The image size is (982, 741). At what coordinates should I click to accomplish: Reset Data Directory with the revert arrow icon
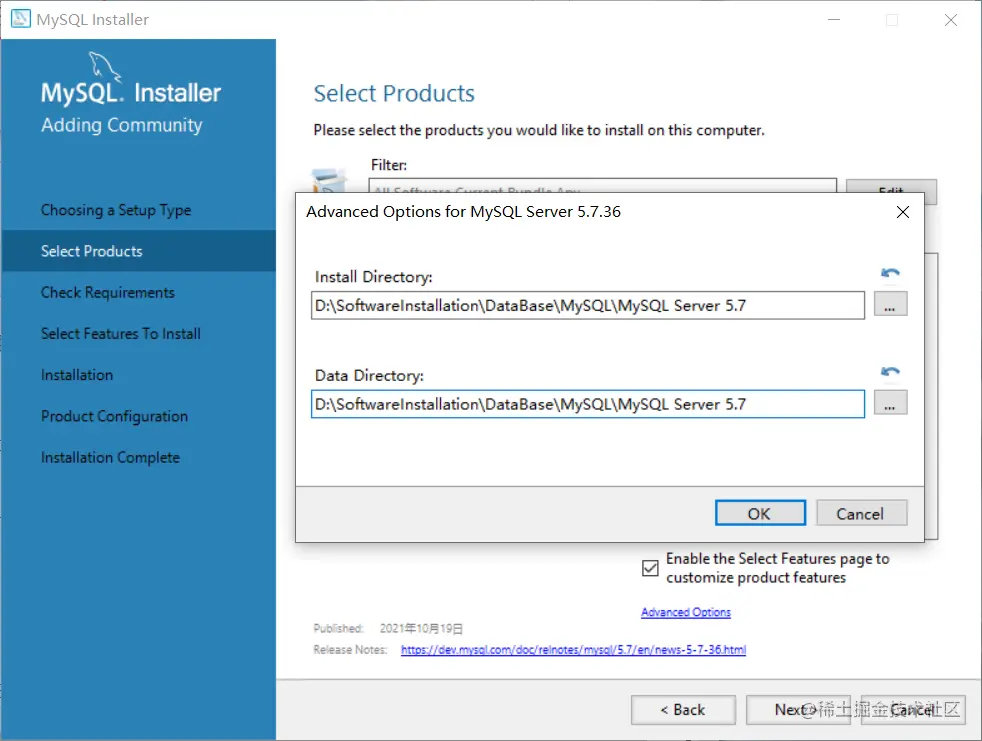coord(890,372)
